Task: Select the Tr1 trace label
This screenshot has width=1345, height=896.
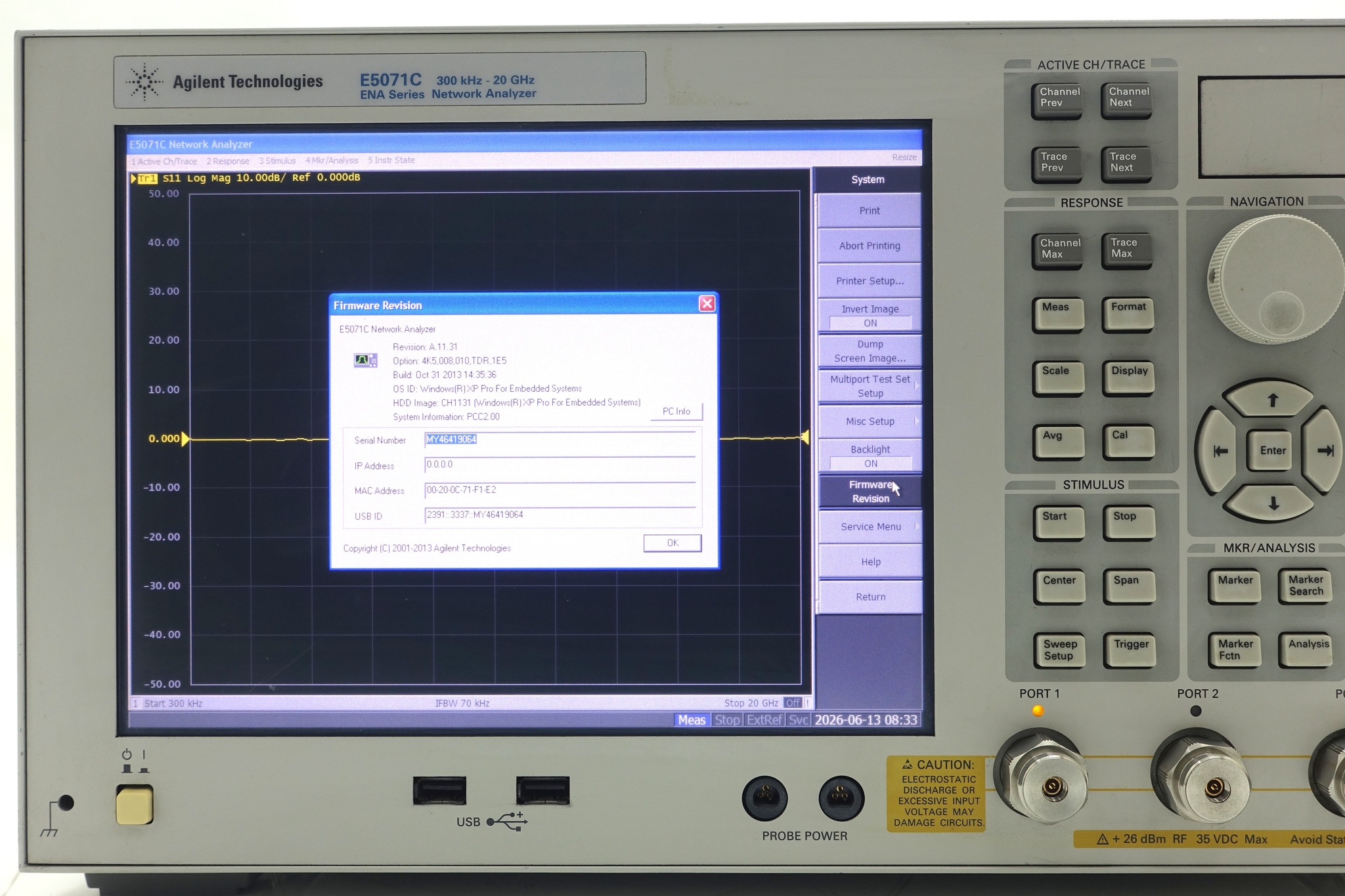Action: pyautogui.click(x=146, y=179)
